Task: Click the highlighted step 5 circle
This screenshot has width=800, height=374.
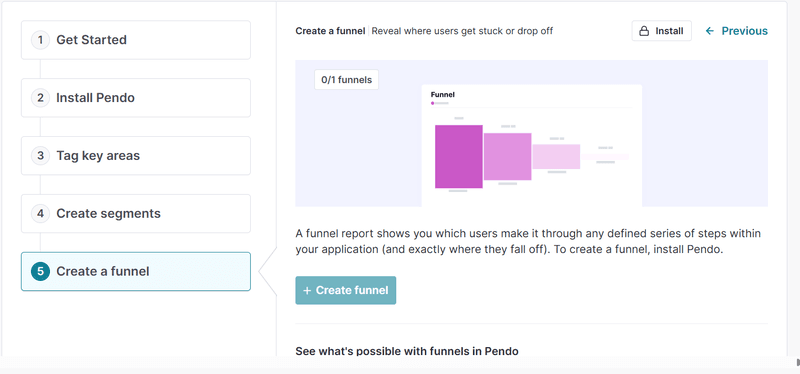Action: click(40, 271)
